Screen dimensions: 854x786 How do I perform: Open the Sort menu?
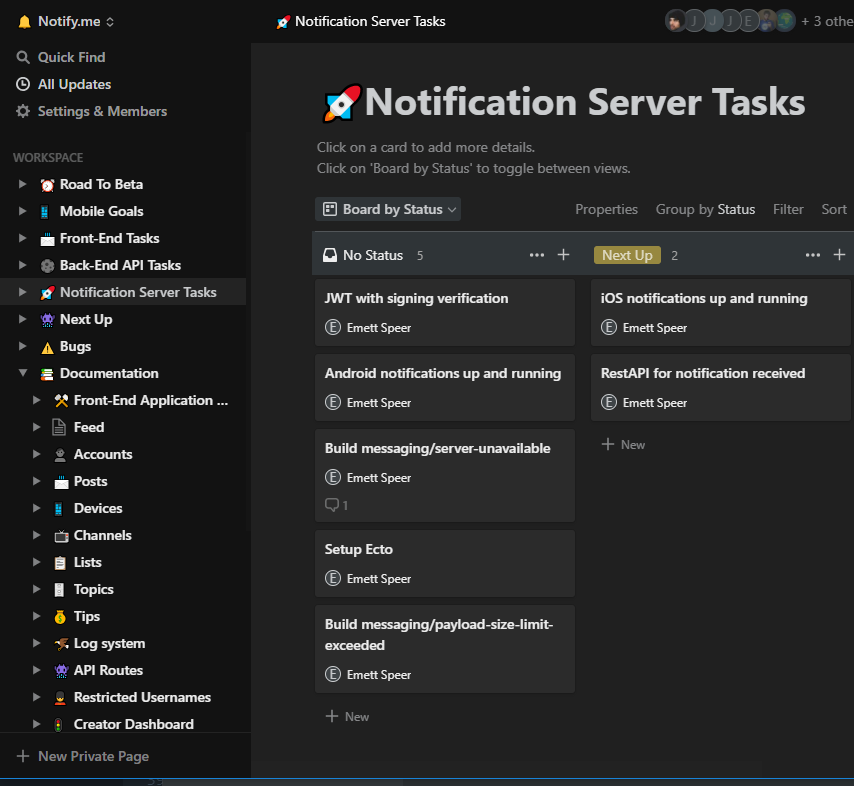834,209
